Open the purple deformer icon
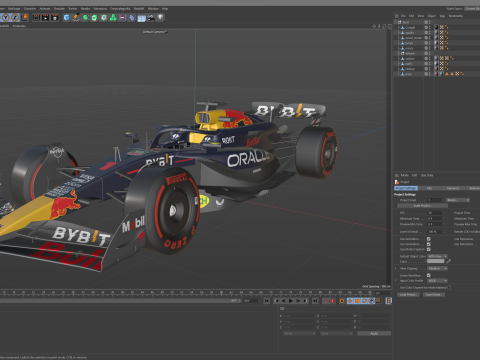 [122, 18]
